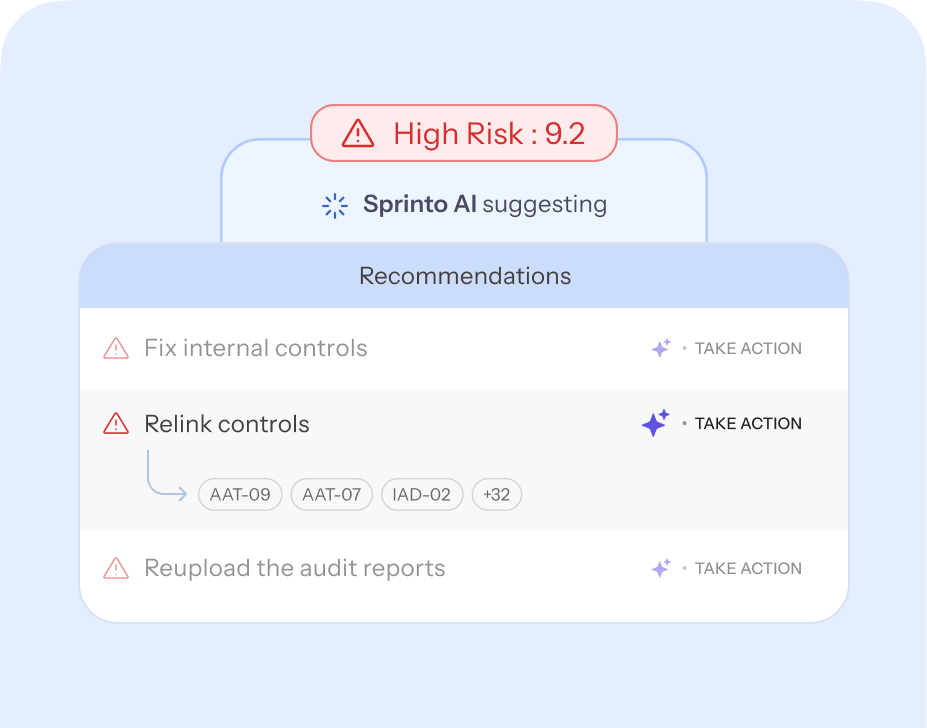927x728 pixels.
Task: Select the AAT-09 control chip
Action: 240,494
